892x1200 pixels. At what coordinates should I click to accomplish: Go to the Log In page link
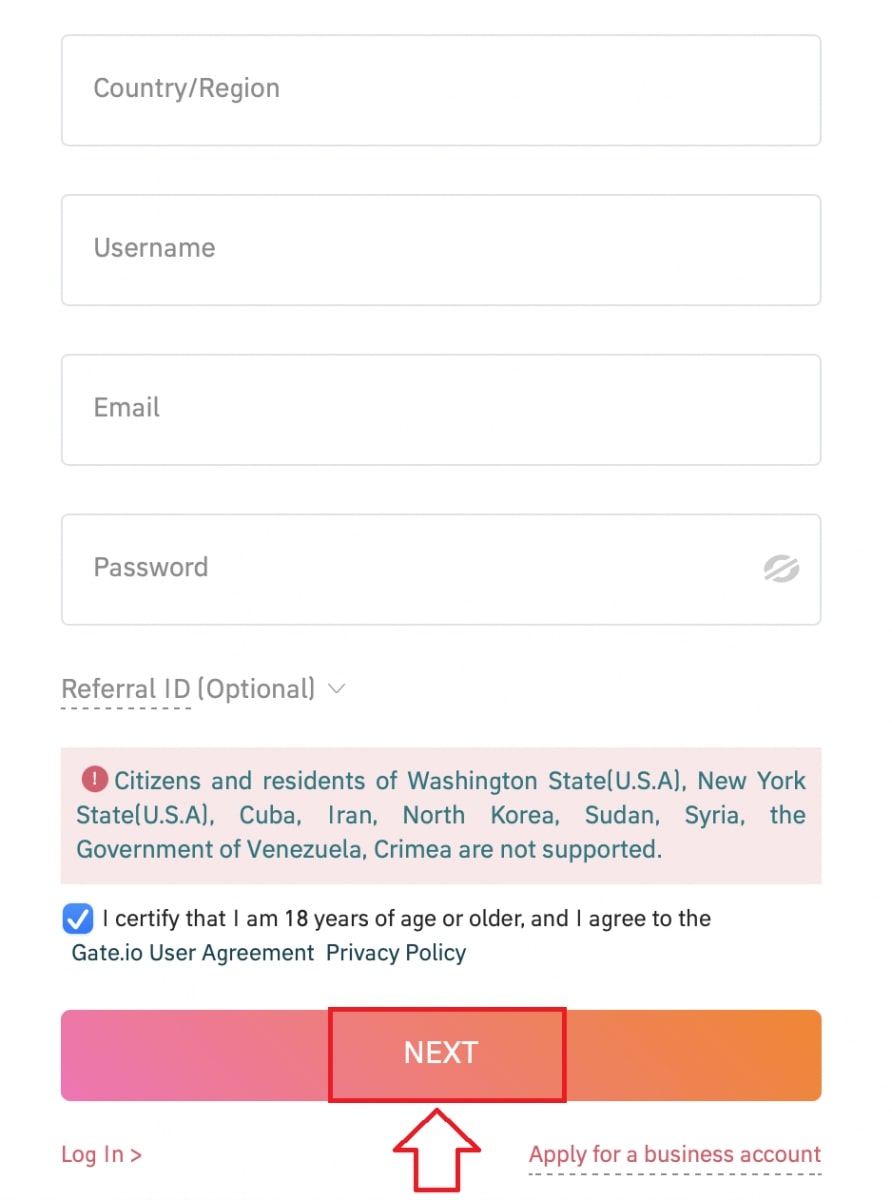point(101,1155)
